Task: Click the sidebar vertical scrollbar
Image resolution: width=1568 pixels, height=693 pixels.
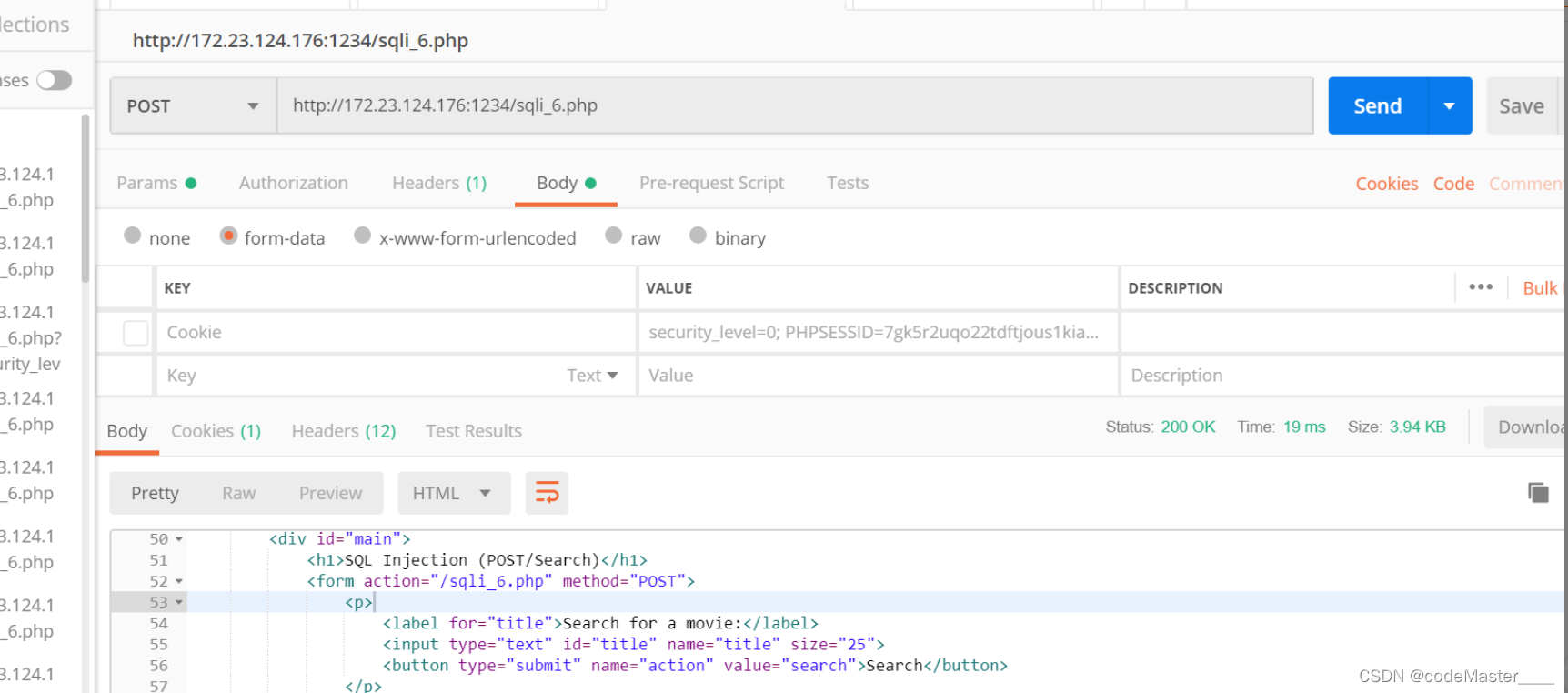Action: coord(85,198)
